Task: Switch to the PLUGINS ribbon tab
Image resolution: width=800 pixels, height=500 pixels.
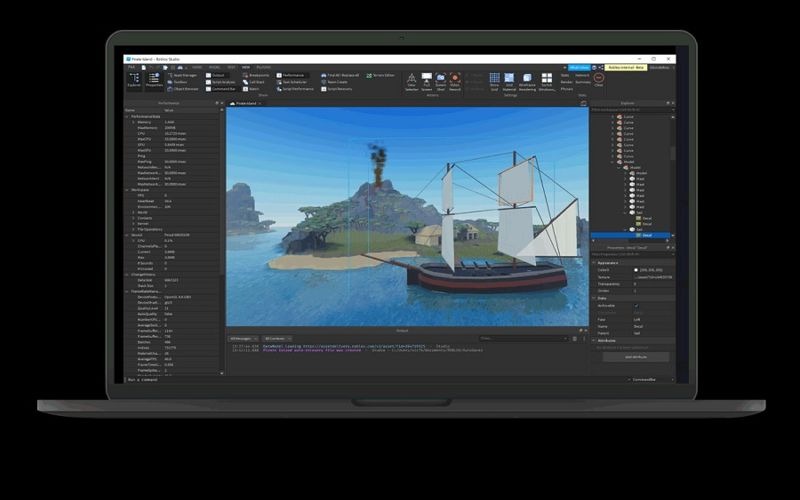Action: (x=264, y=67)
